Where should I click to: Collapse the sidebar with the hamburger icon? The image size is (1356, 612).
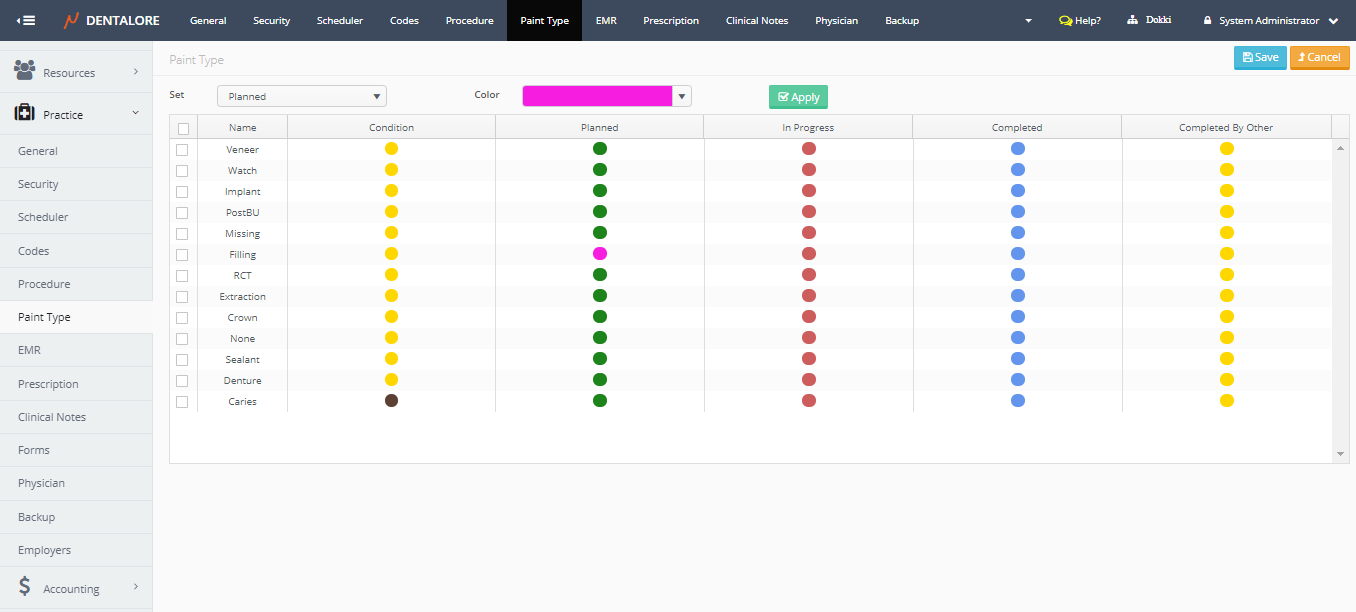26,20
